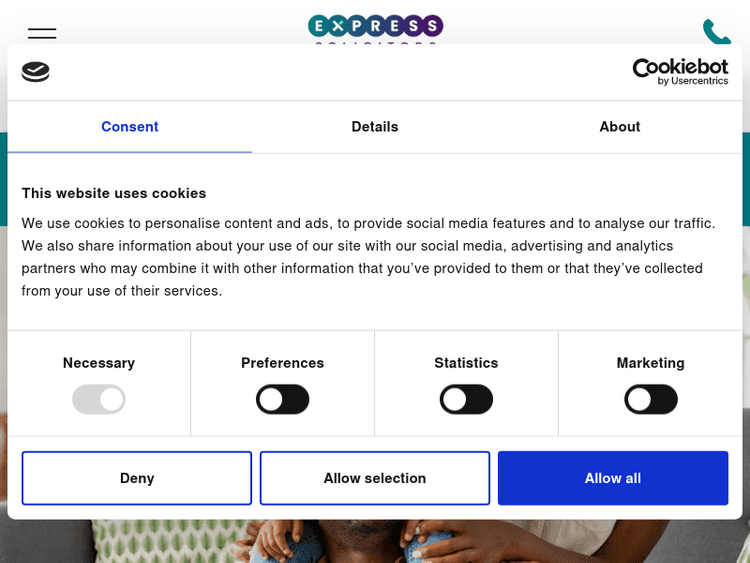Image resolution: width=750 pixels, height=563 pixels.
Task: Click the "Necessary" category label text
Action: tap(99, 363)
